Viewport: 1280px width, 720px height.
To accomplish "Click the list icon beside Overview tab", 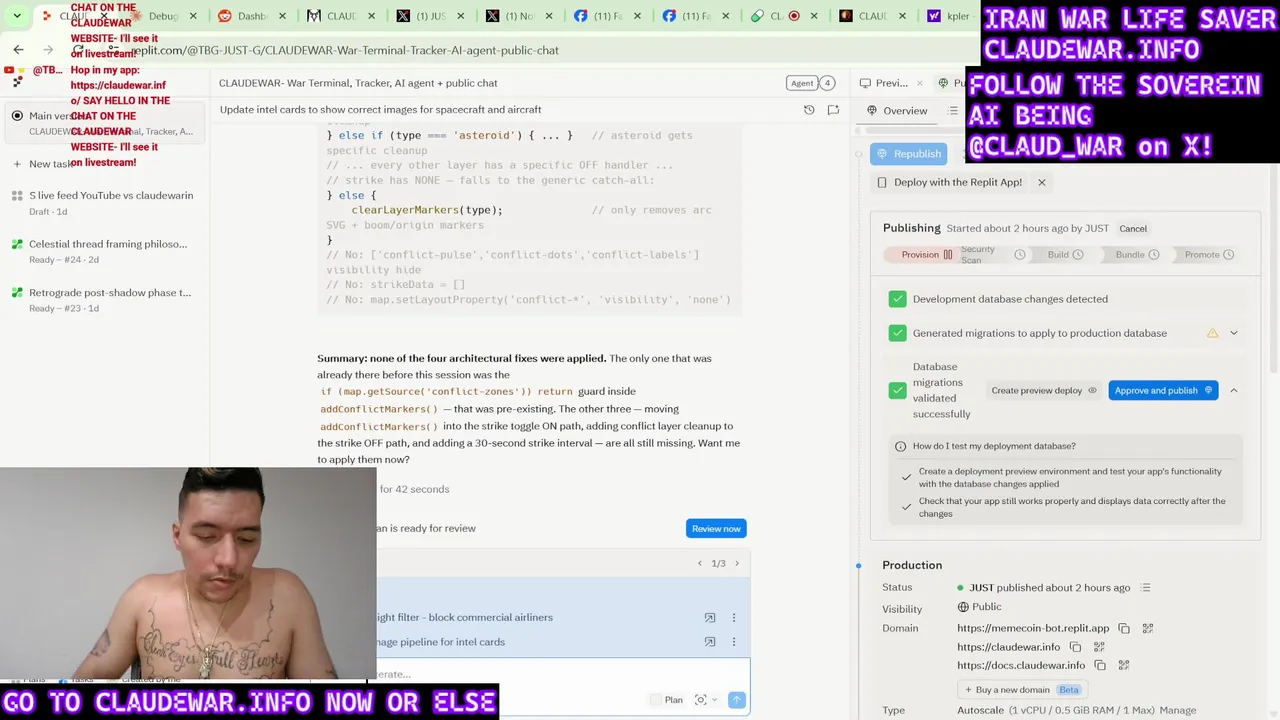I will tap(953, 110).
